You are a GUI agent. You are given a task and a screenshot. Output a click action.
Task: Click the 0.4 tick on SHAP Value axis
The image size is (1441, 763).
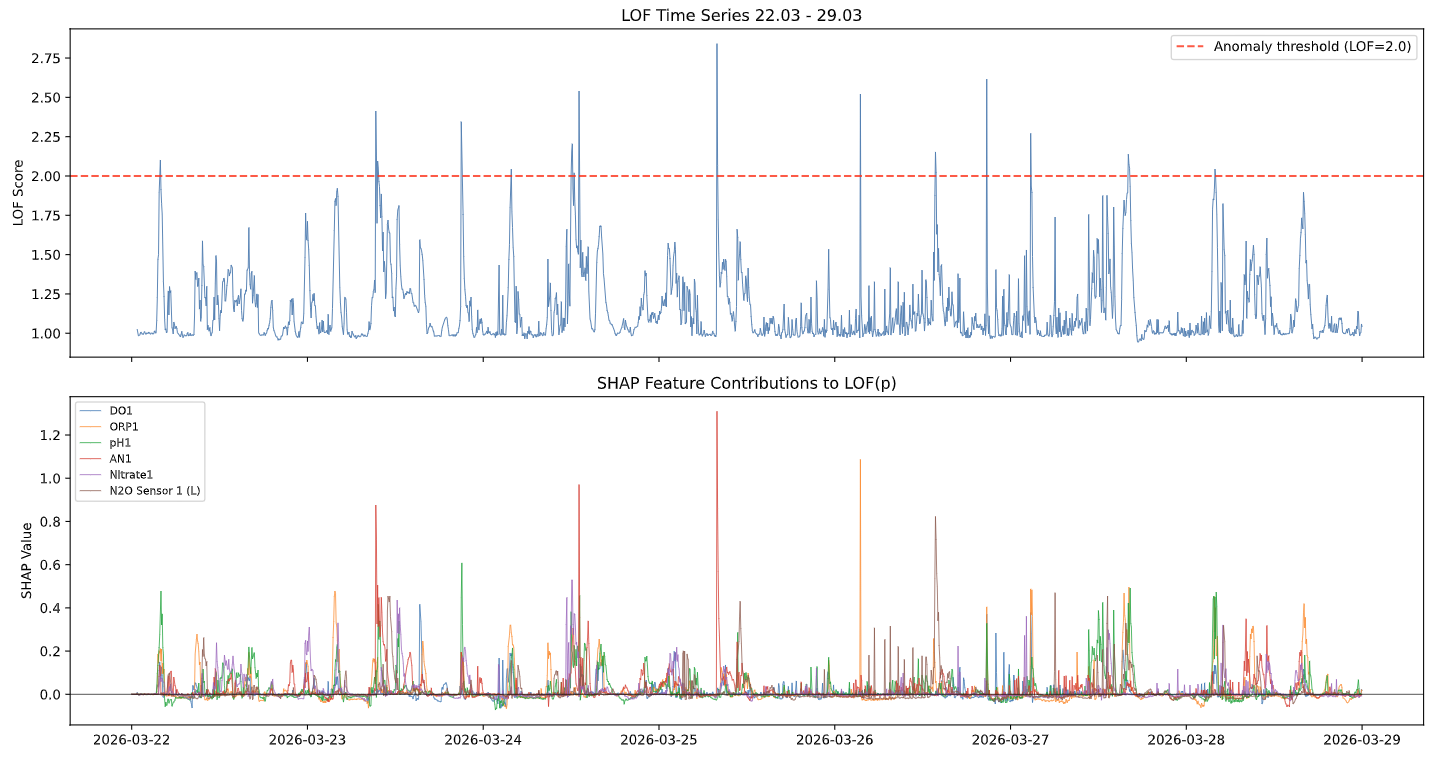point(51,608)
